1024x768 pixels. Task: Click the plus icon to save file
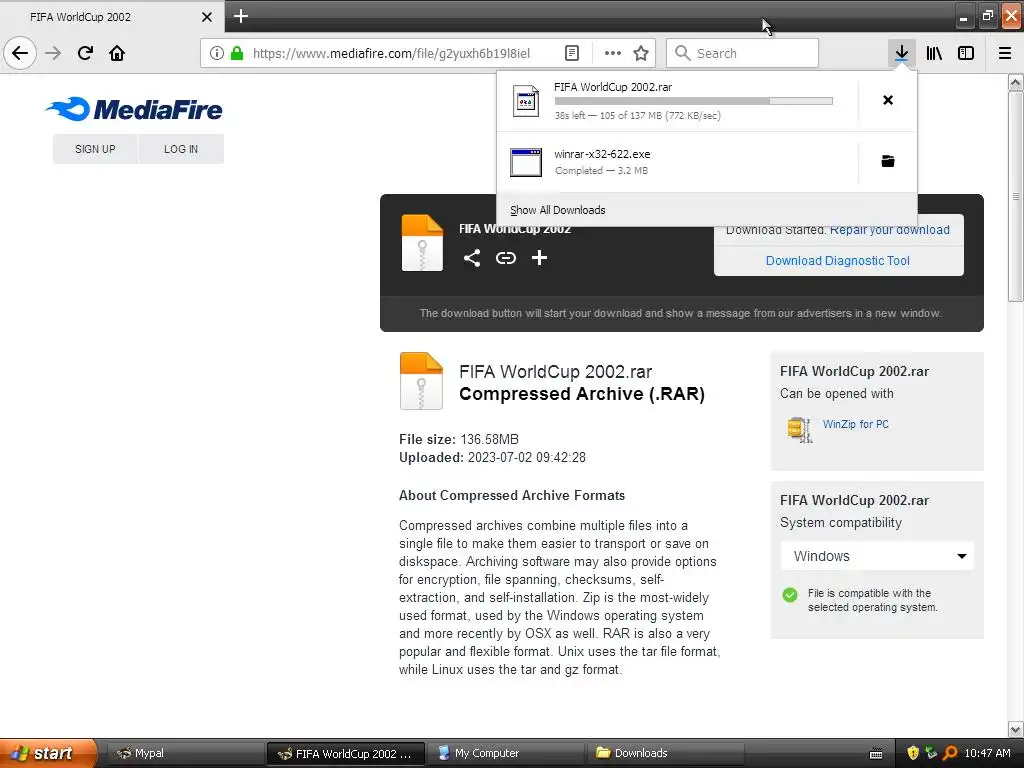coord(539,258)
